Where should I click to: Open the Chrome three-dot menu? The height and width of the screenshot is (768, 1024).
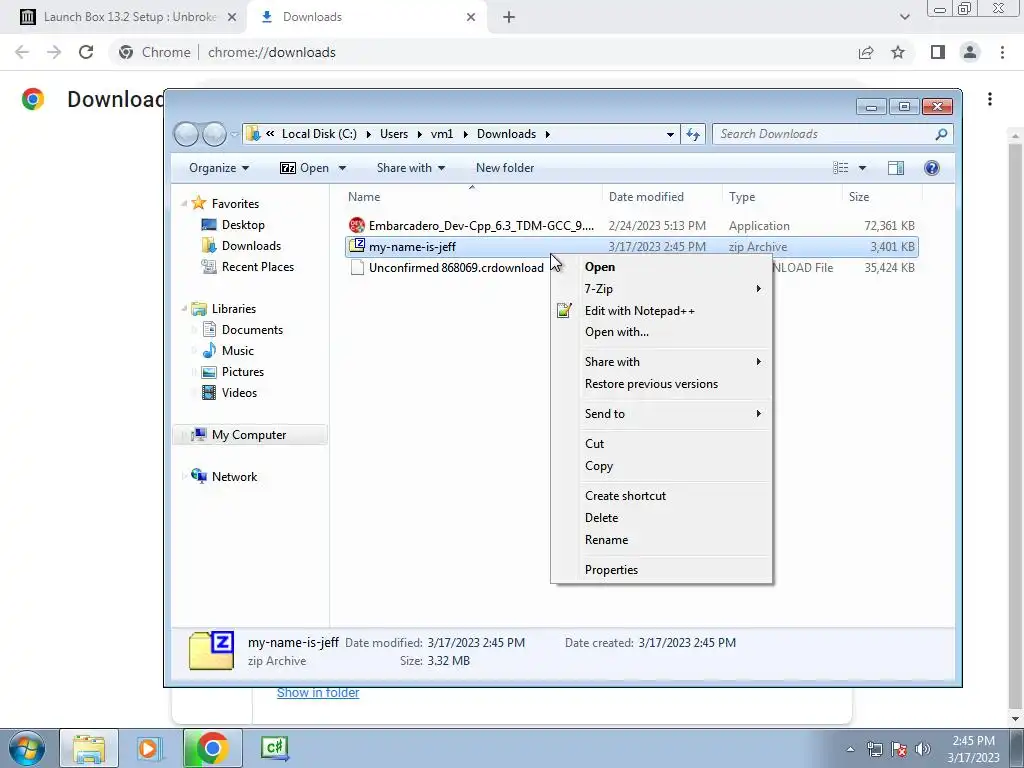coord(1002,52)
